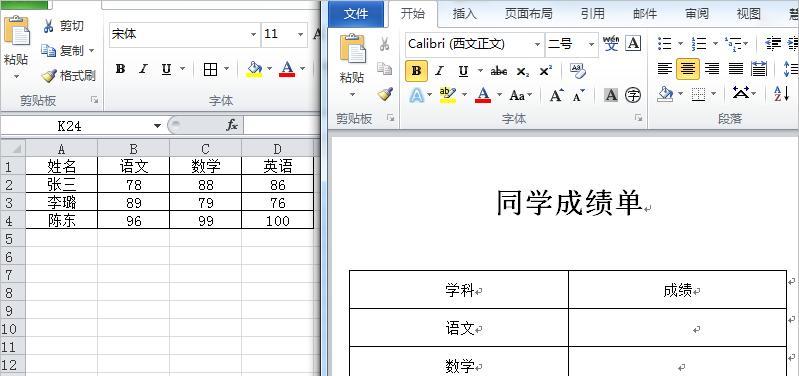Click the Word clear formatting eraser icon

coord(578,71)
